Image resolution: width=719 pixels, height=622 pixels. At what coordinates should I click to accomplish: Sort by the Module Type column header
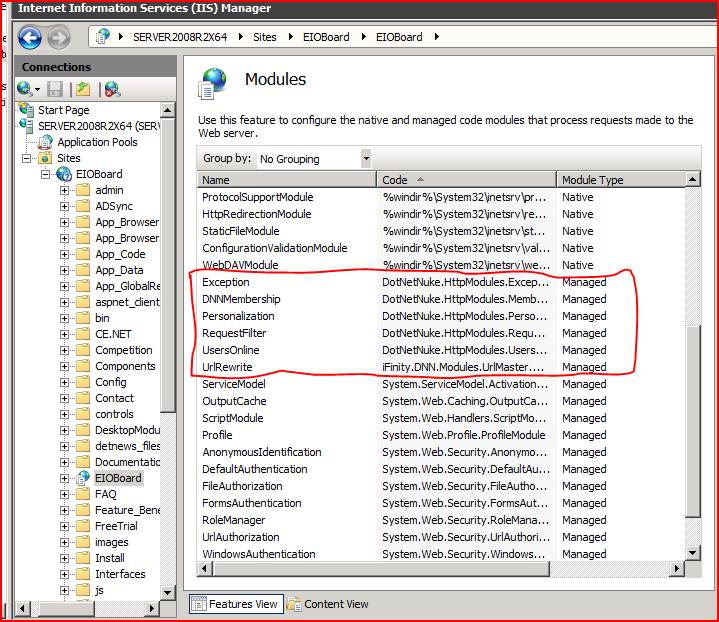[x=621, y=180]
